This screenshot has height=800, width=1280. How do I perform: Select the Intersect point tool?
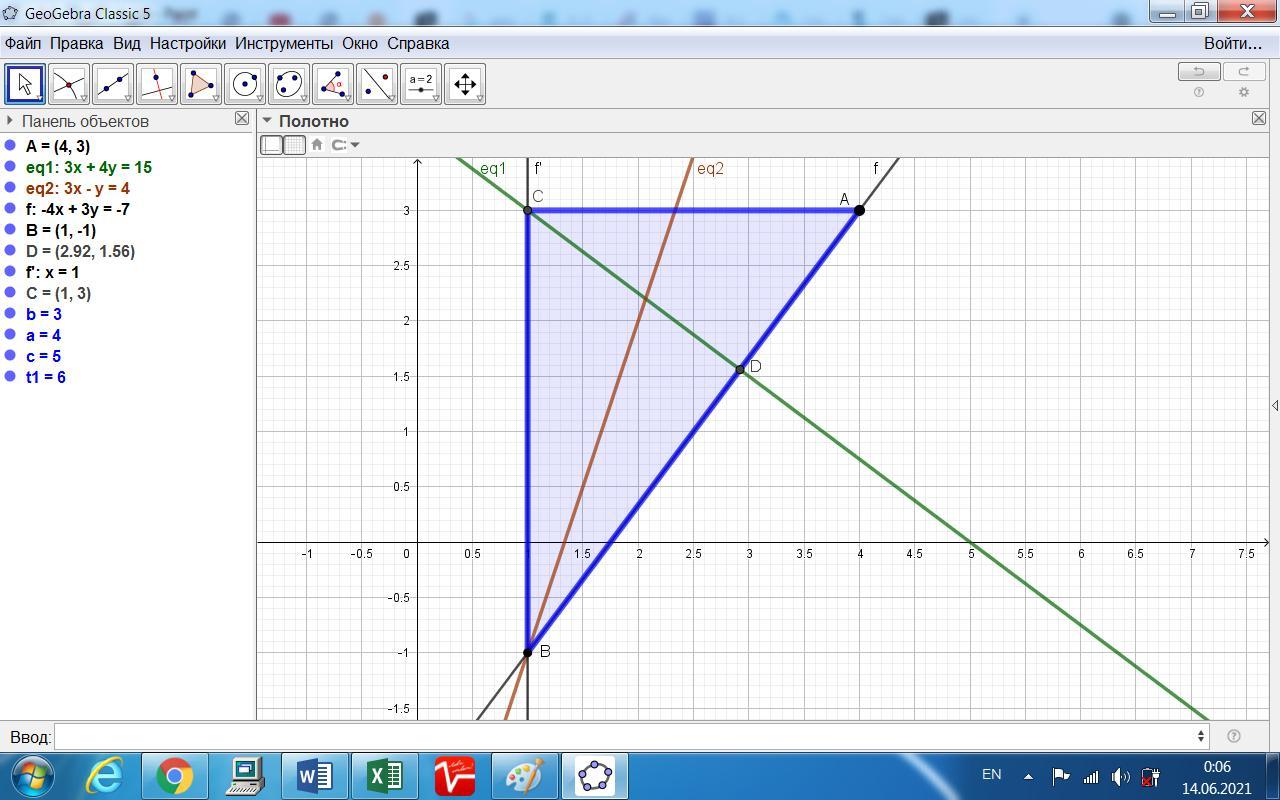(69, 84)
